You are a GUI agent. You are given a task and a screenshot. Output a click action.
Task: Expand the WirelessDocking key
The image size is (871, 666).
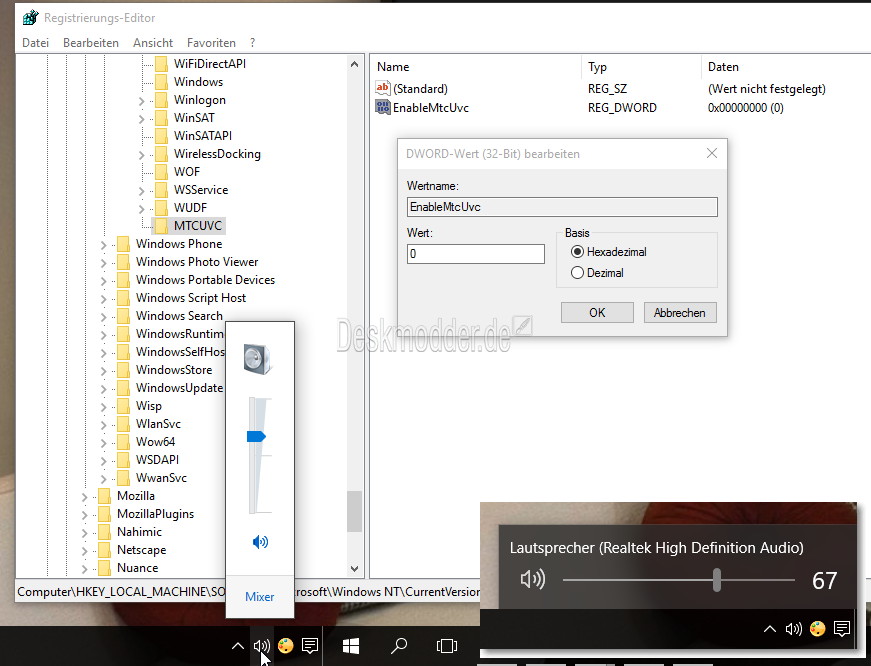pyautogui.click(x=142, y=155)
